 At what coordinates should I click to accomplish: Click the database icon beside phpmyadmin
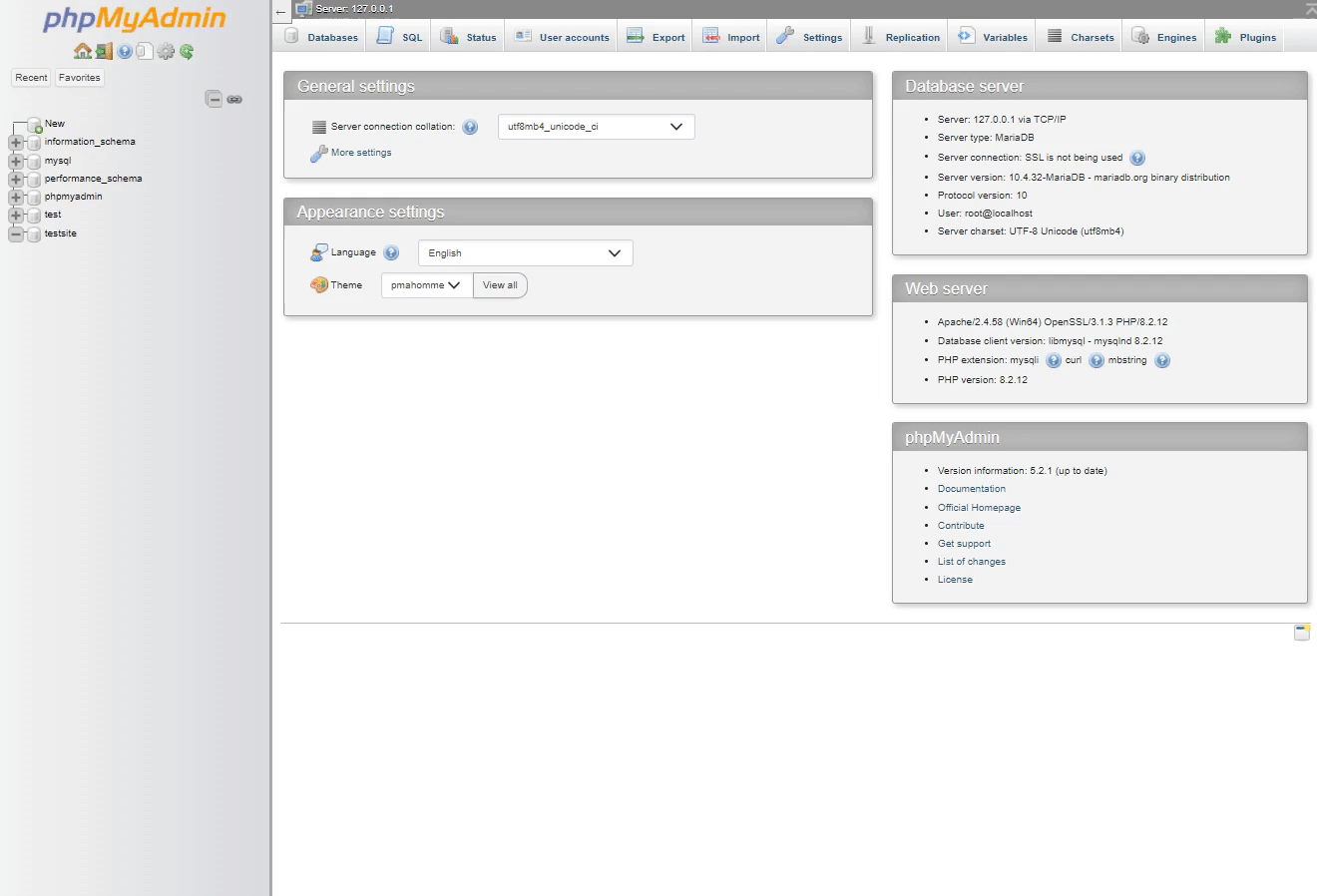pyautogui.click(x=34, y=198)
